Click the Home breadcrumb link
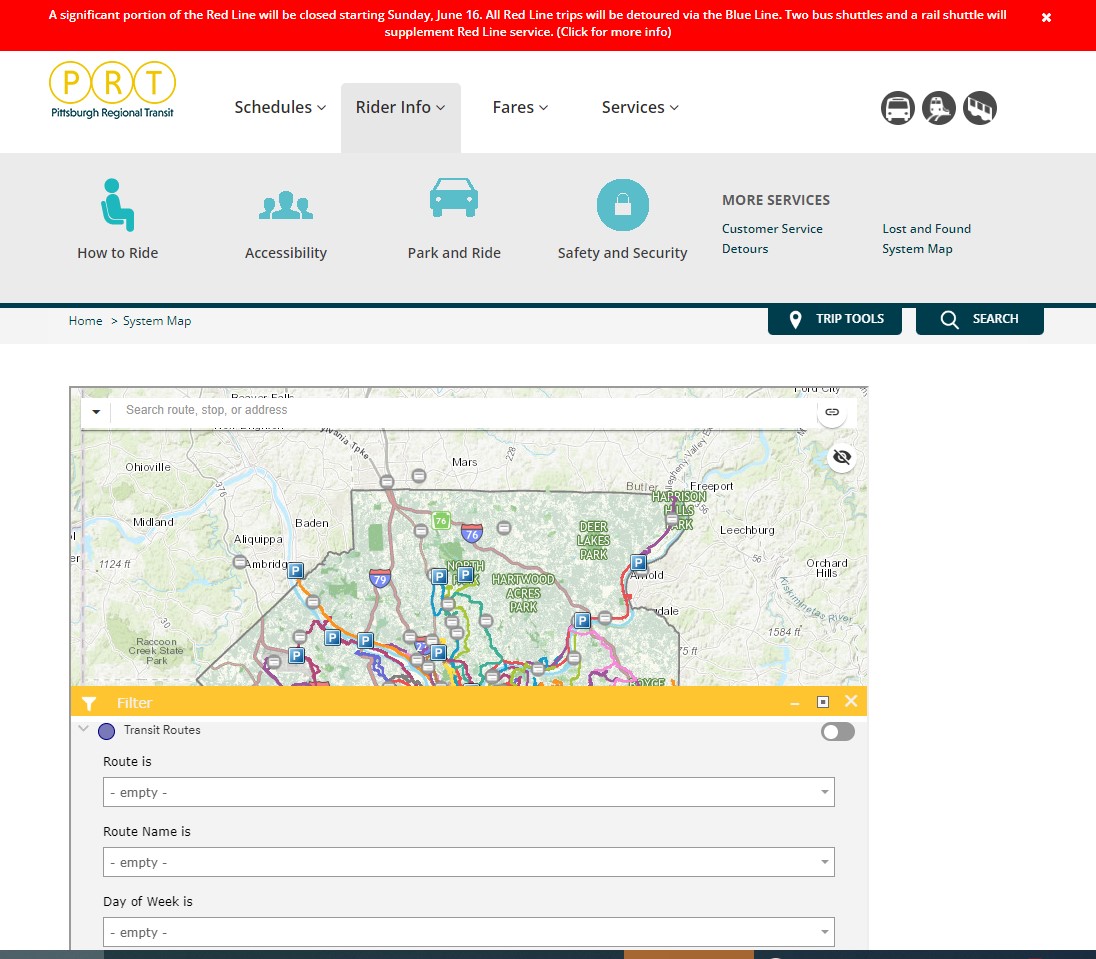Viewport: 1096px width, 959px height. [85, 320]
